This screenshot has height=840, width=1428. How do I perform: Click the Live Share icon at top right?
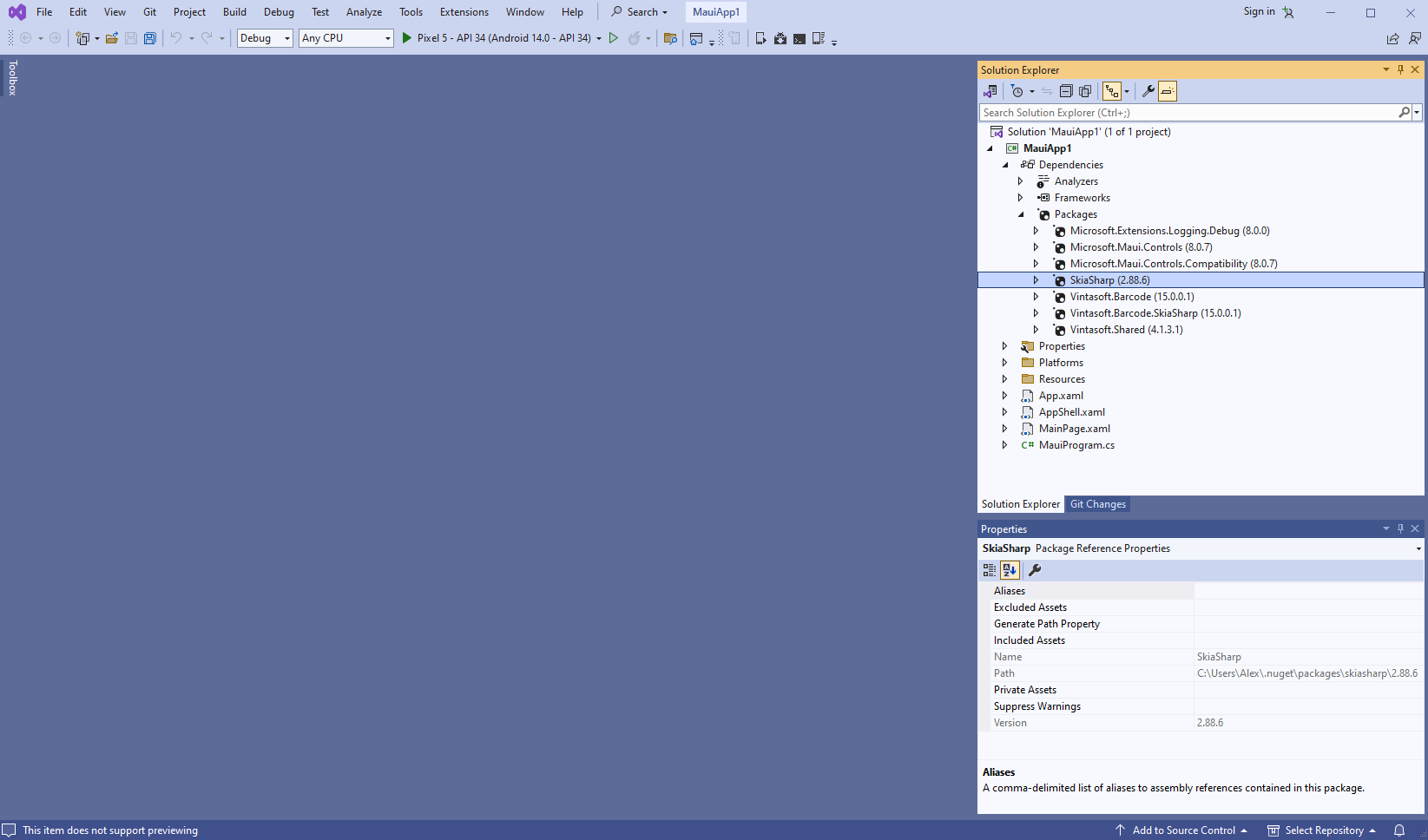[1392, 38]
